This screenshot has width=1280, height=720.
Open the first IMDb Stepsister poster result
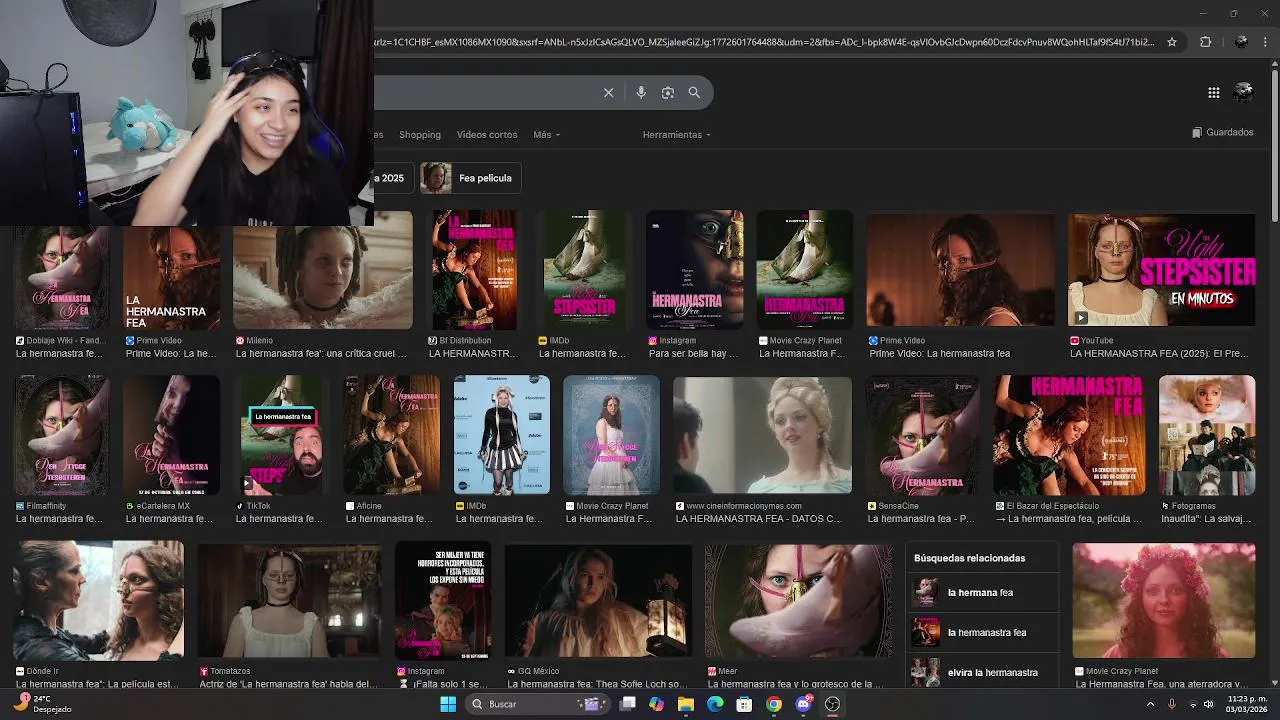(x=585, y=270)
